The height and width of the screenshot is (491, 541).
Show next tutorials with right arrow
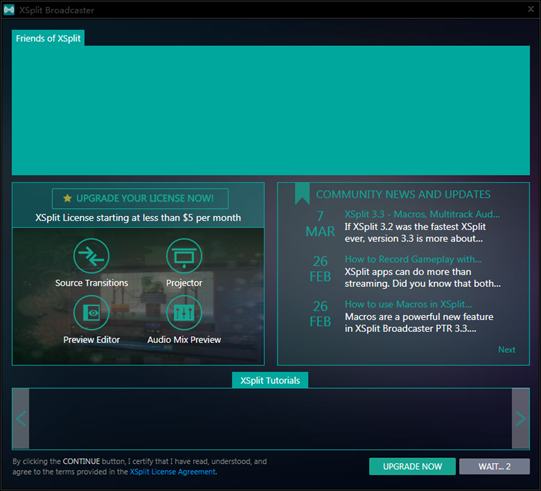[520, 419]
